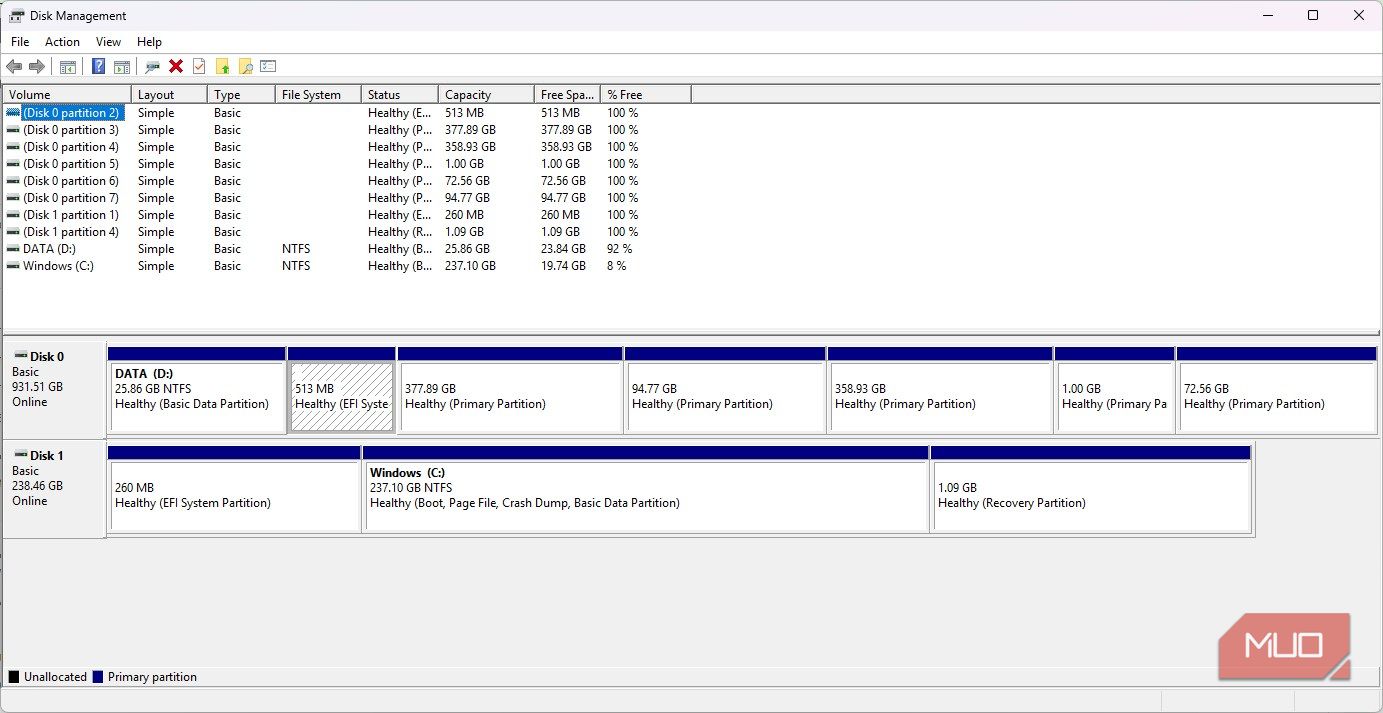
Task: Open the Action menu
Action: [x=62, y=42]
